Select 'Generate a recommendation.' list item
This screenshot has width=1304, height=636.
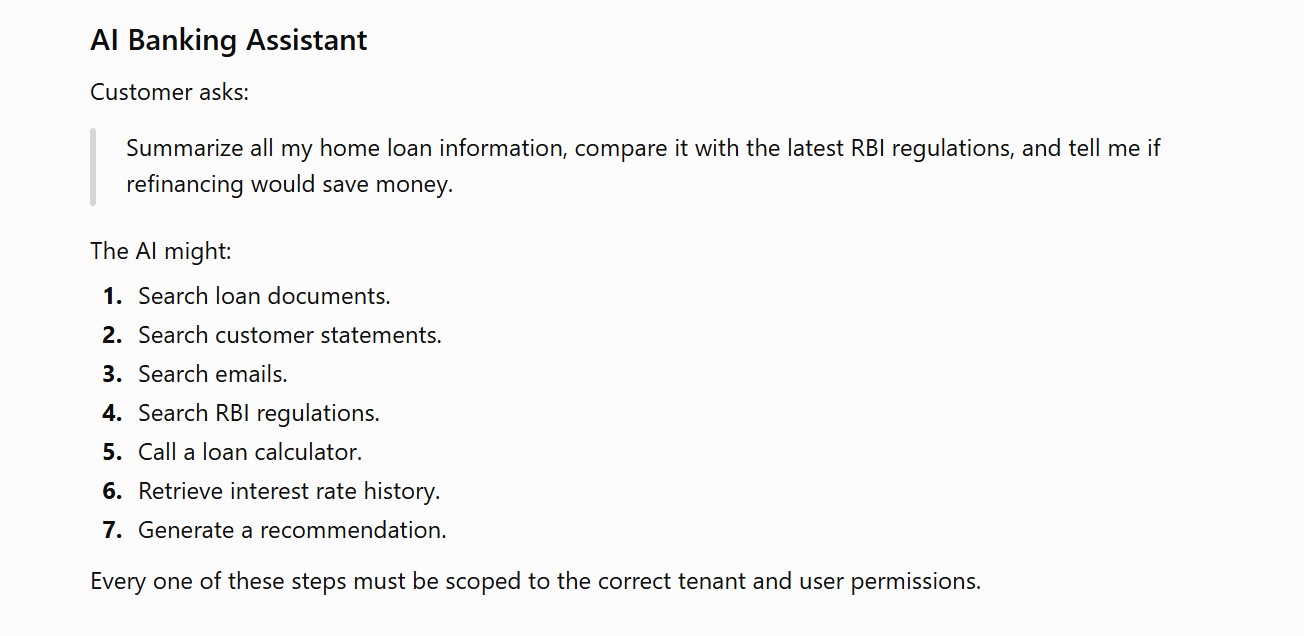(292, 530)
